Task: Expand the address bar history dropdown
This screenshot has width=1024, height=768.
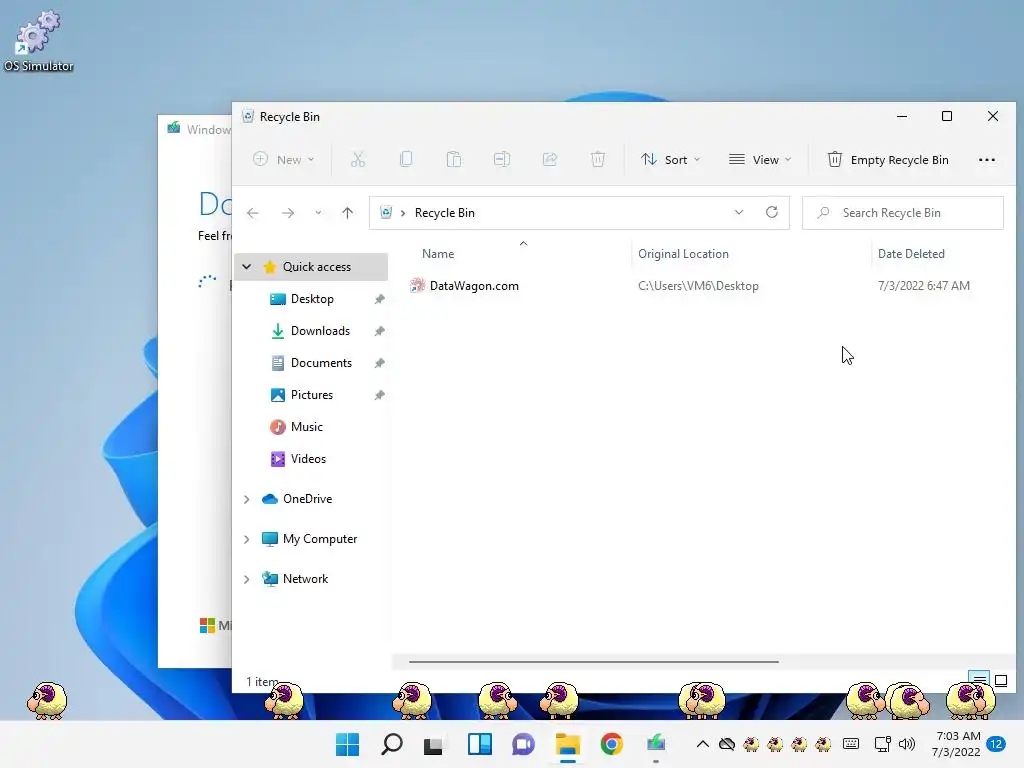Action: 739,213
